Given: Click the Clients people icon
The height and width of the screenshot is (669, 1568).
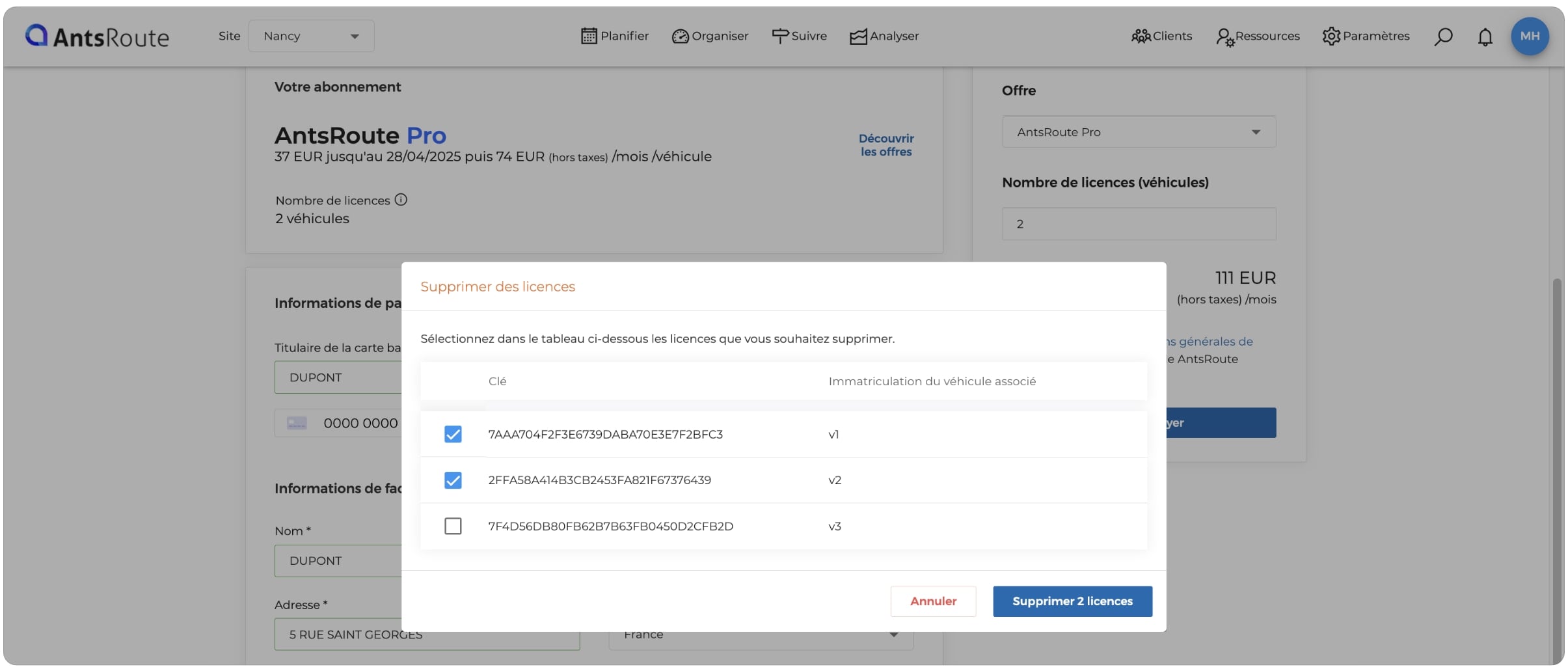Looking at the screenshot, I should click(1141, 36).
